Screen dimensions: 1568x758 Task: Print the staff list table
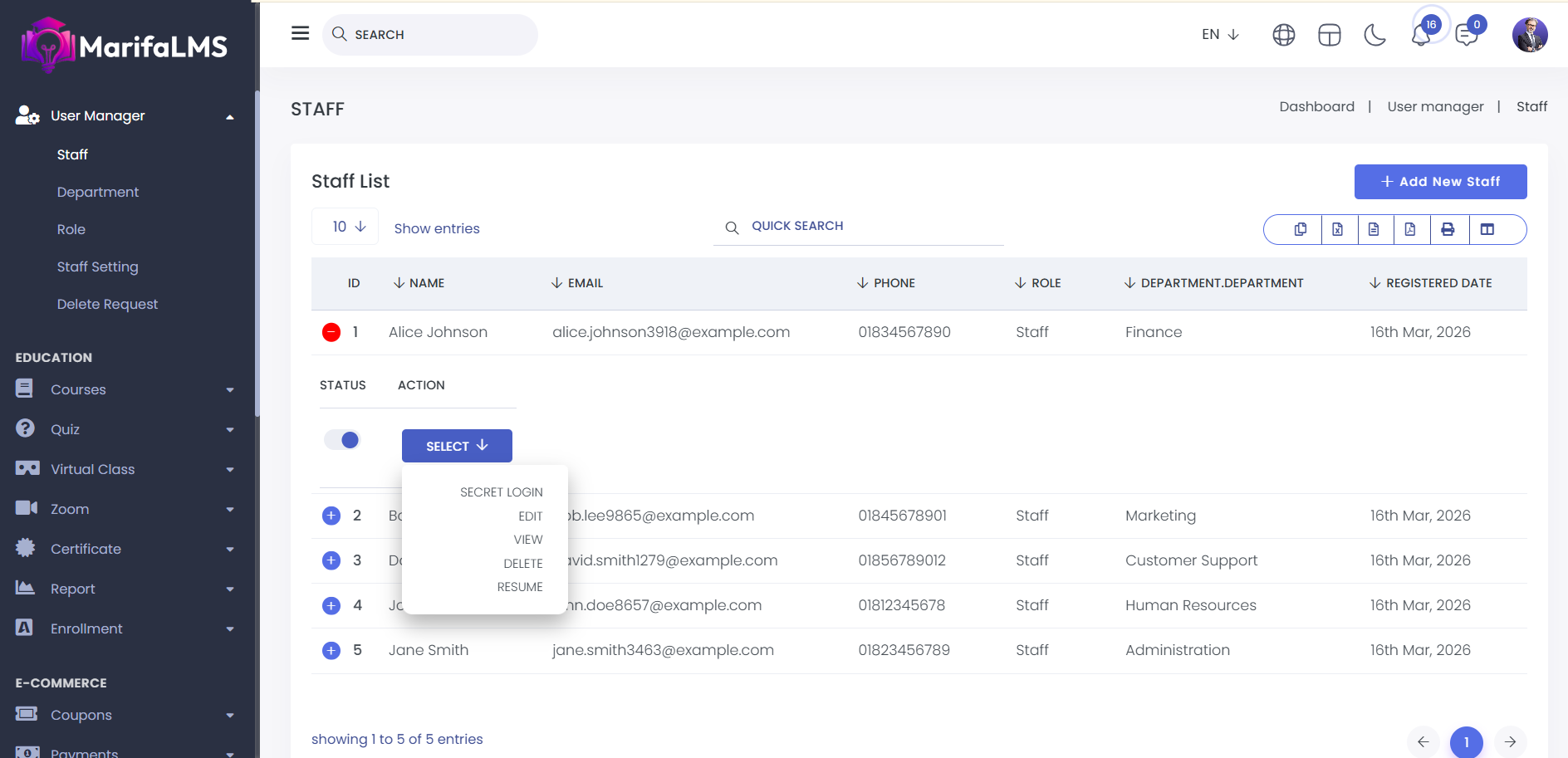click(x=1448, y=230)
